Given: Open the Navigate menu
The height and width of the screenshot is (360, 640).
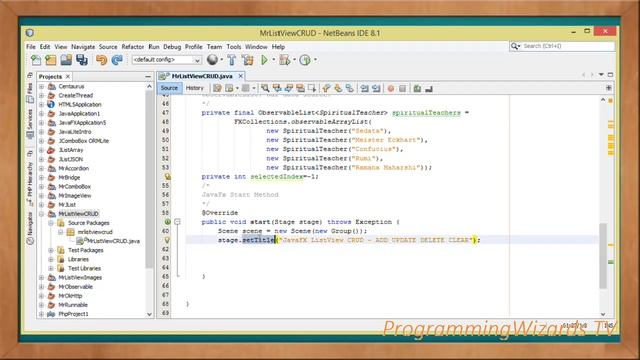Looking at the screenshot, I should pyautogui.click(x=83, y=47).
